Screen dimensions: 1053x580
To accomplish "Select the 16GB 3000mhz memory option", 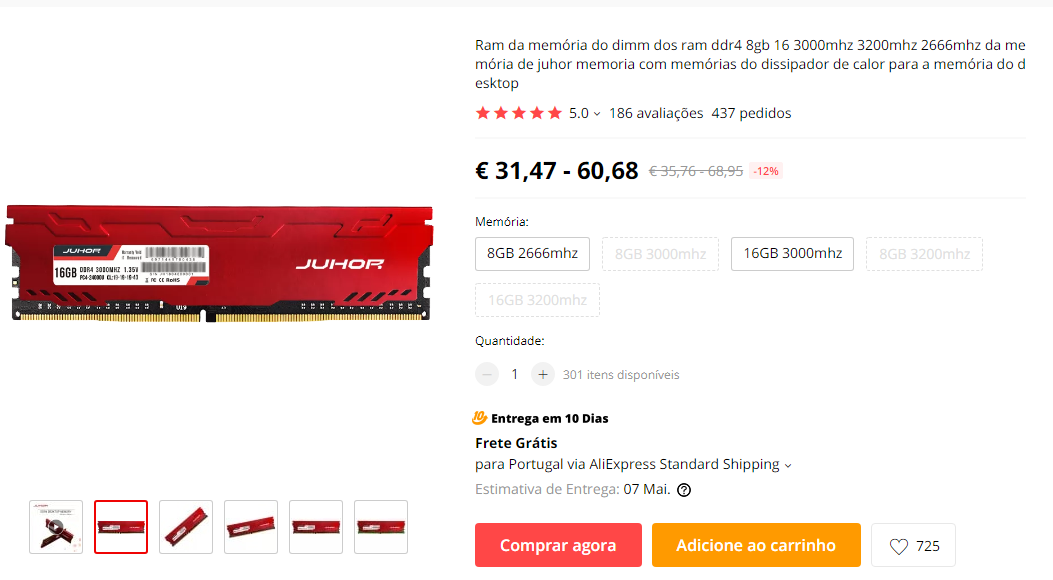I will 792,254.
